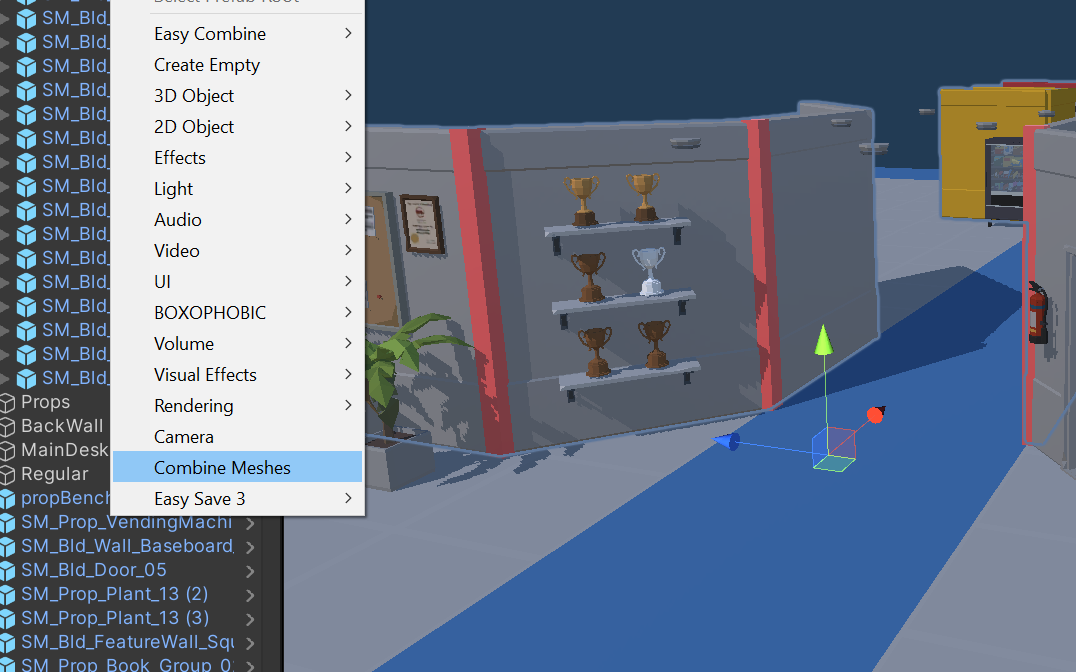Expand the Volume submenu arrow

349,343
